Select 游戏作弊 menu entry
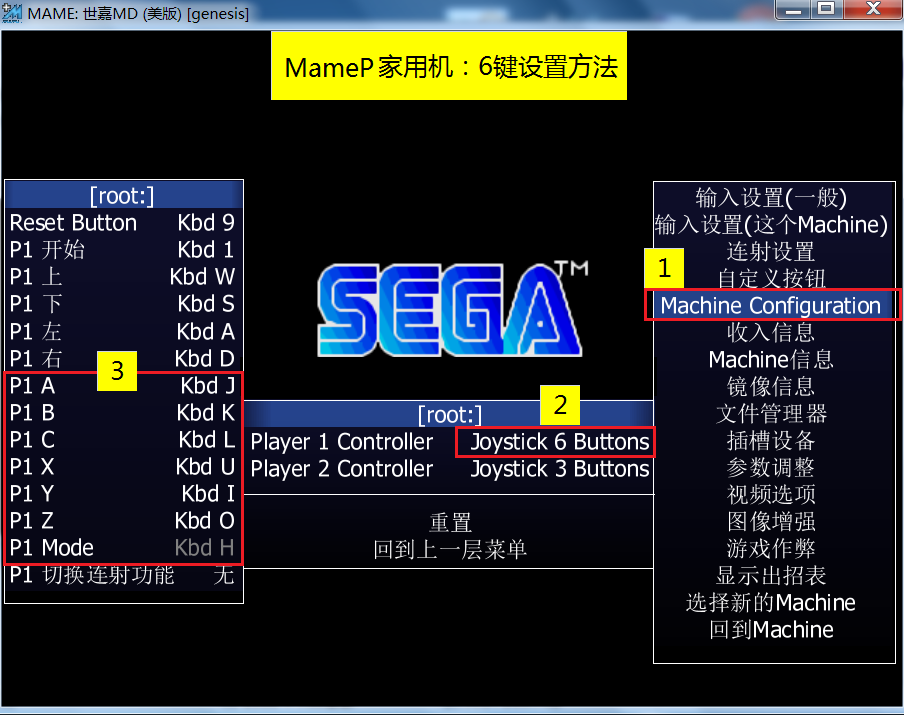The image size is (904, 715). point(771,549)
